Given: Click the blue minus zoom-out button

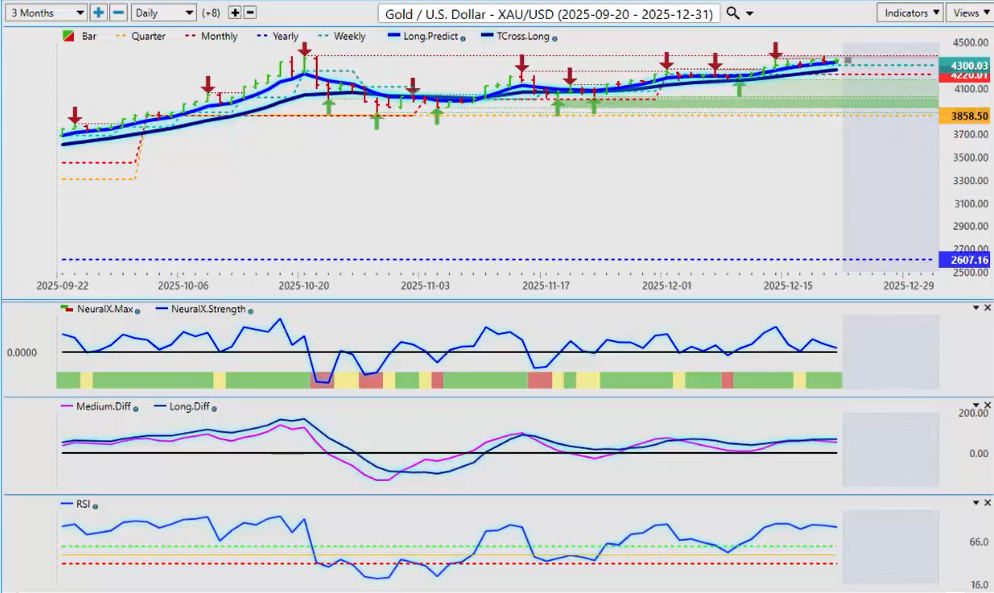Looking at the screenshot, I should [117, 13].
